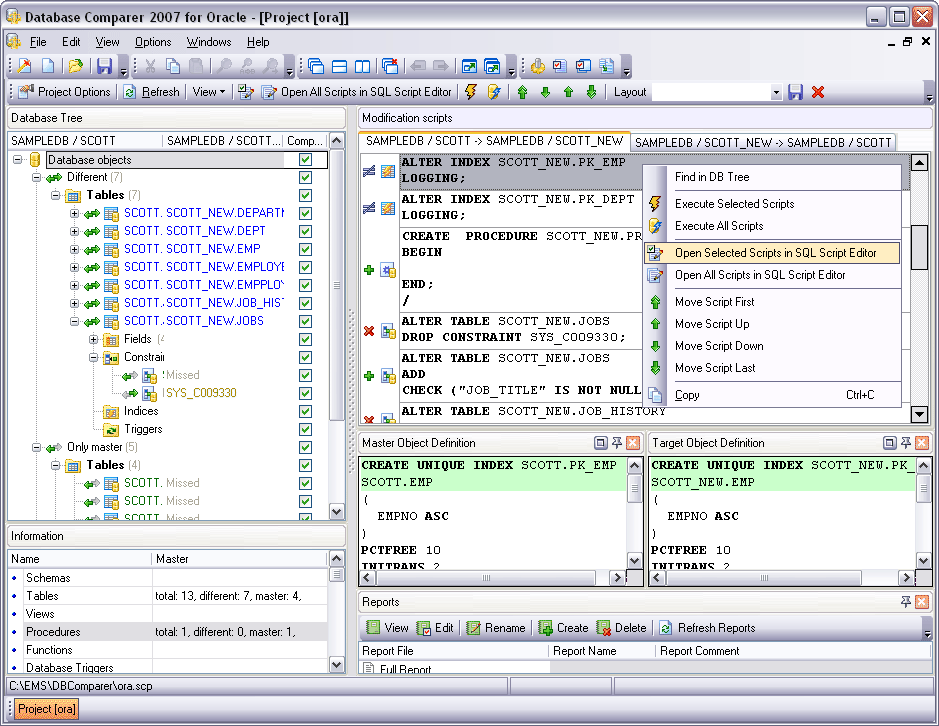Viewport: 939px width, 726px height.
Task: Click the save layout floppy icon
Action: point(795,92)
